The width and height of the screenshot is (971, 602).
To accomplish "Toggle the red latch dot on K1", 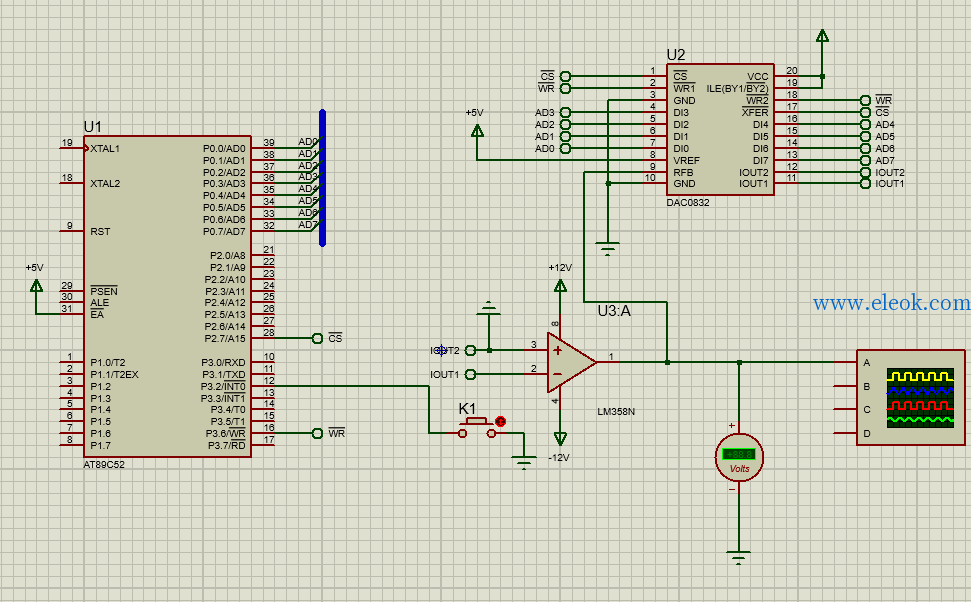I will (x=500, y=422).
